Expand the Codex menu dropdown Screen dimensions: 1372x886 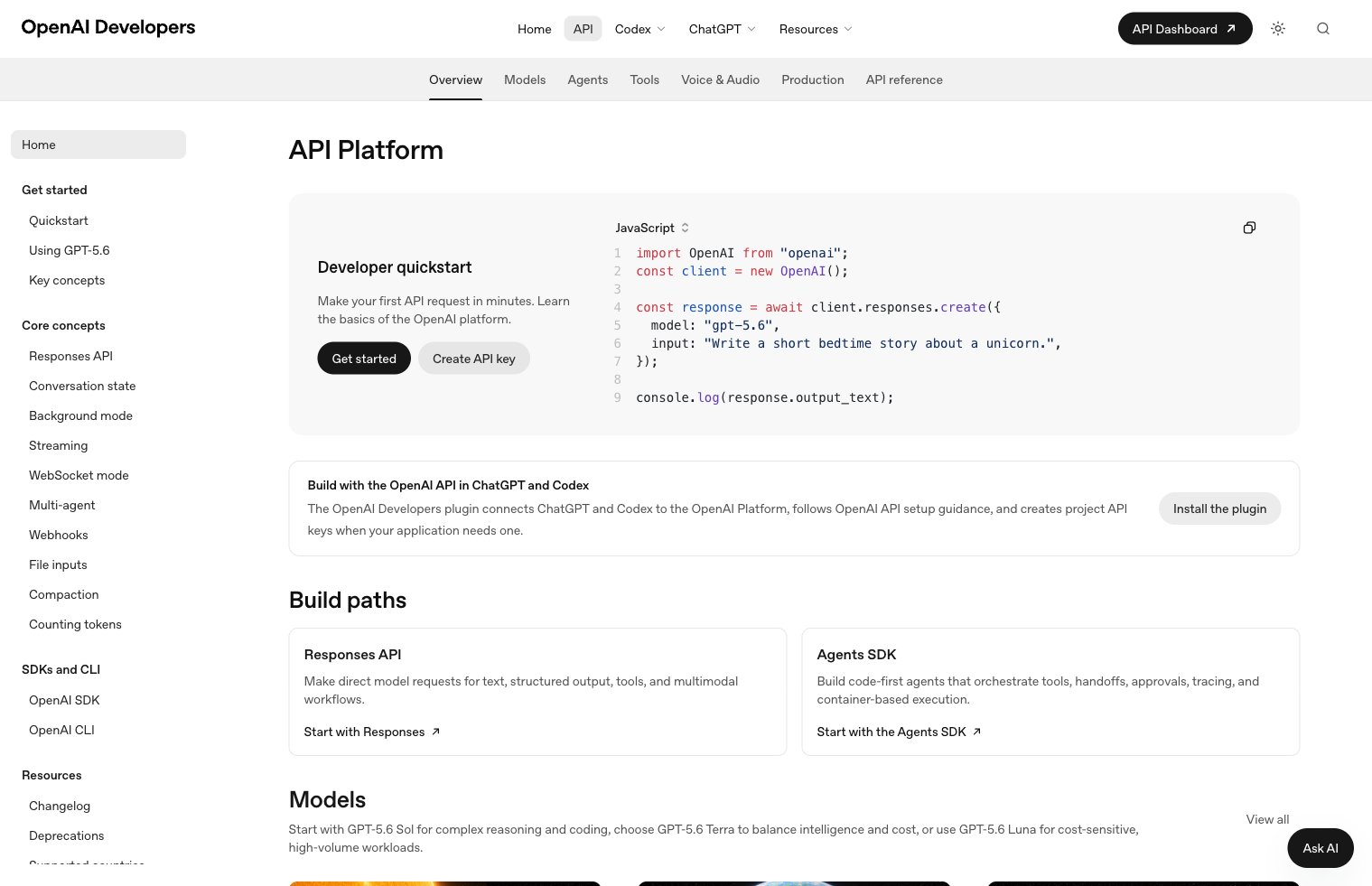point(639,29)
